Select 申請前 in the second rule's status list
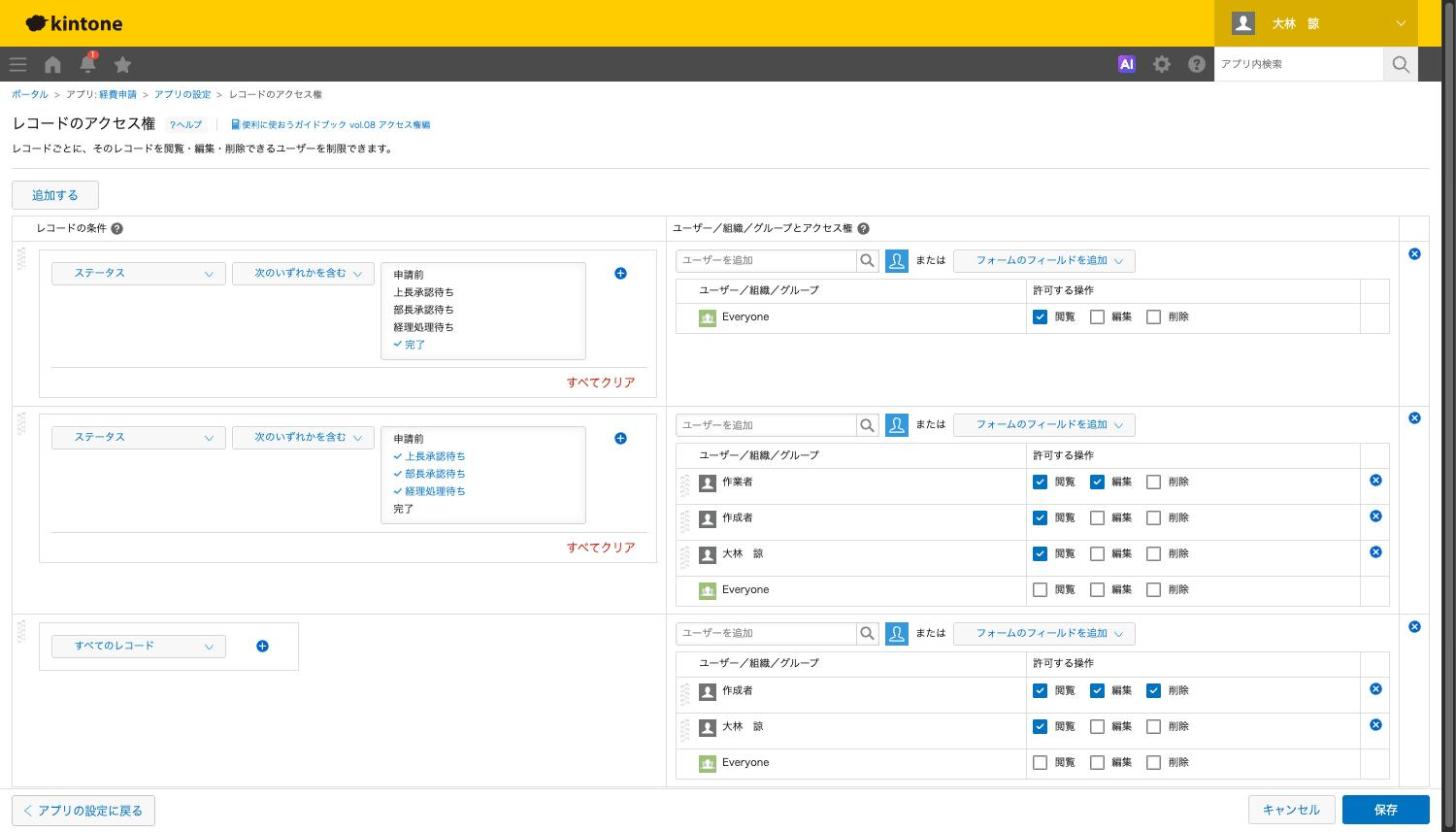The width and height of the screenshot is (1456, 832). (x=409, y=438)
